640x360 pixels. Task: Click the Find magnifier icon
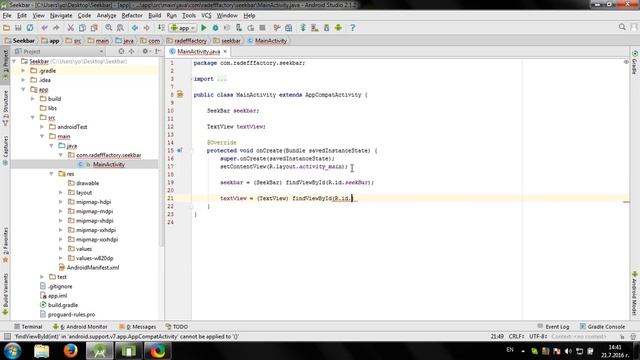109,28
